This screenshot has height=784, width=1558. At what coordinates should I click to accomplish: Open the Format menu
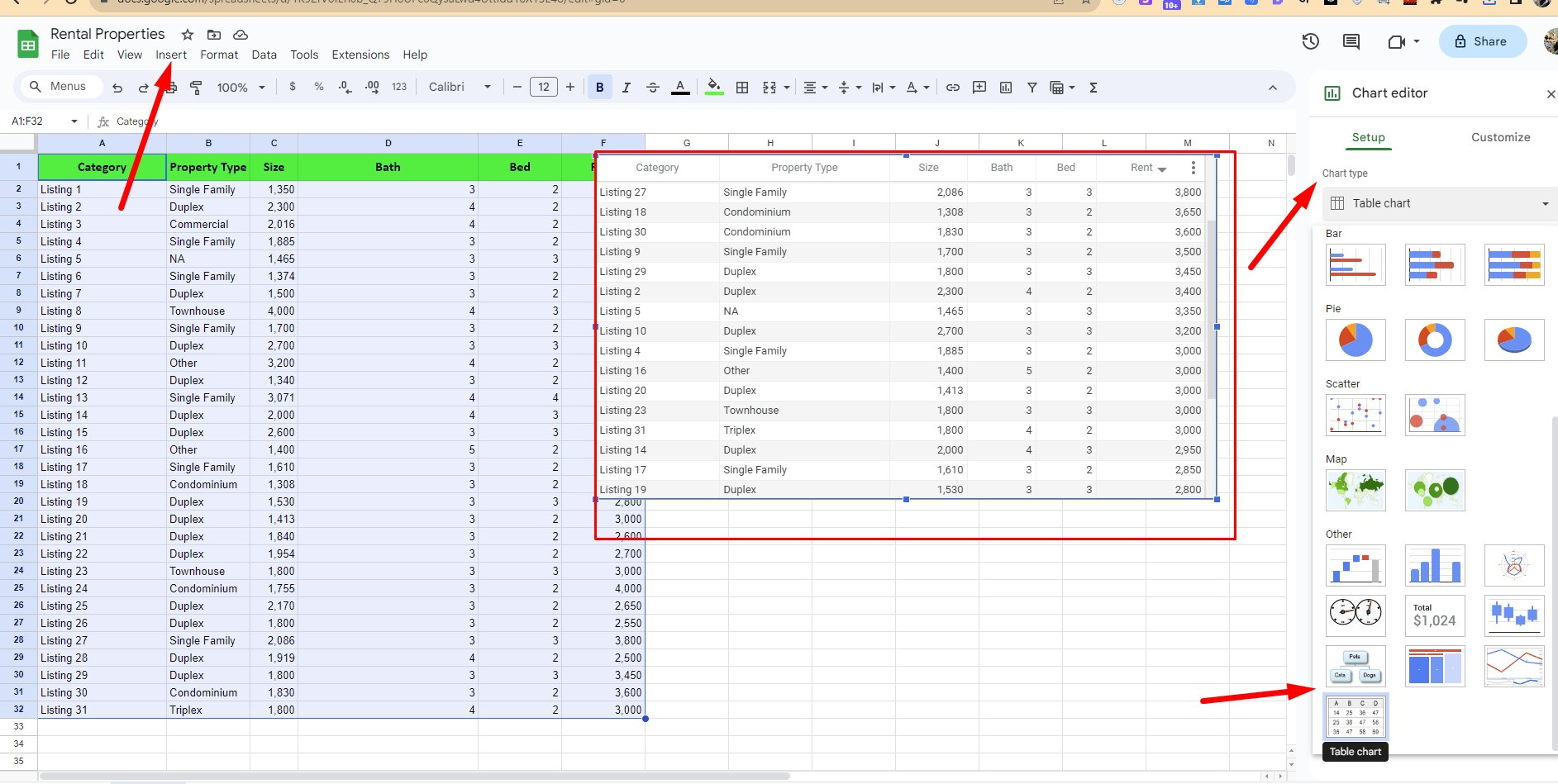tap(219, 55)
